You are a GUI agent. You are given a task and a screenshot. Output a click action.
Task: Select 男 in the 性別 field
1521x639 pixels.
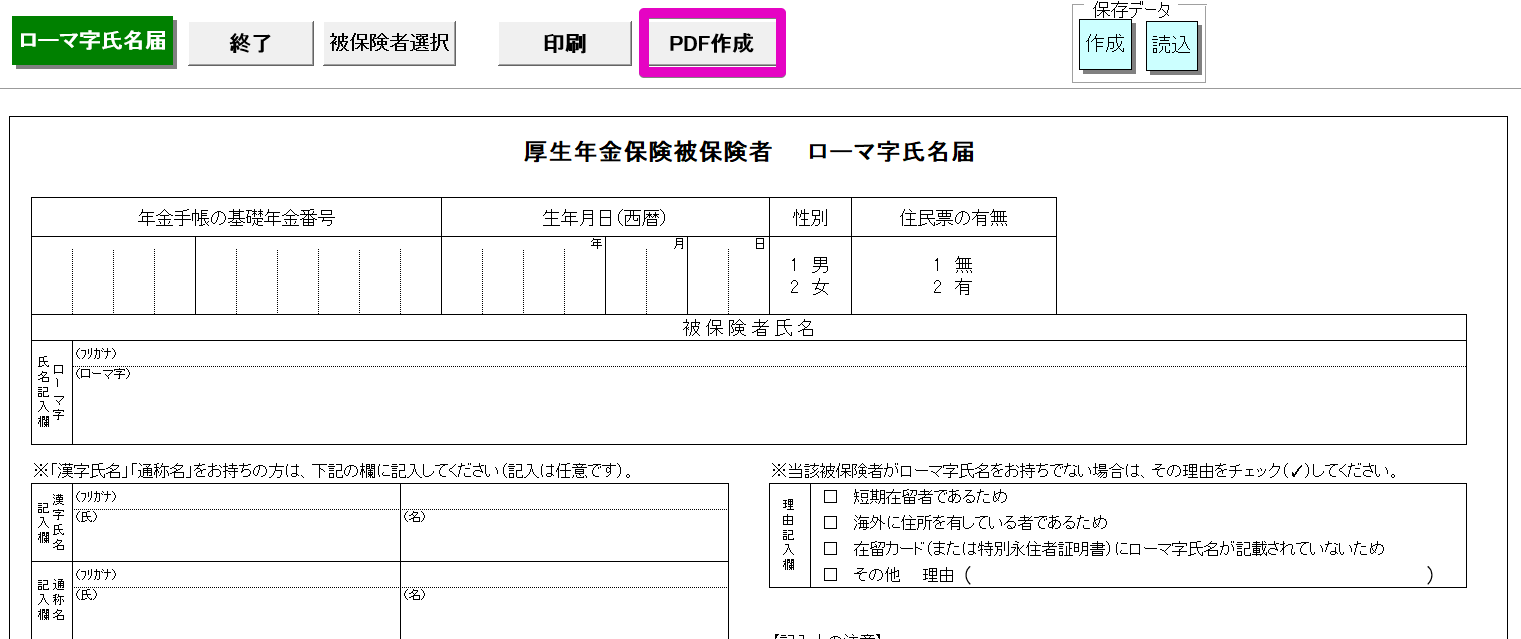point(810,266)
